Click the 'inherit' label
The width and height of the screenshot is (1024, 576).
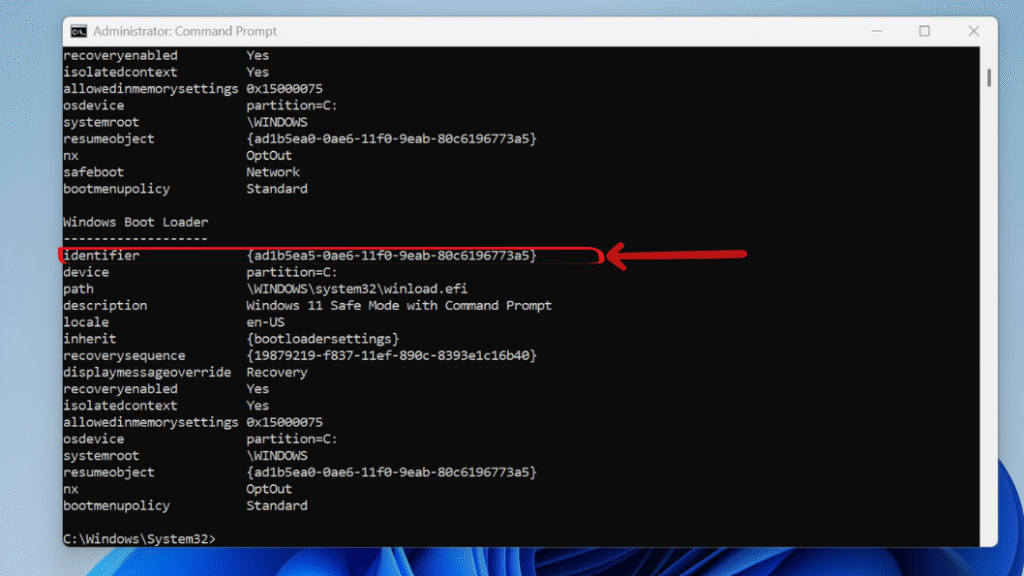(x=89, y=339)
